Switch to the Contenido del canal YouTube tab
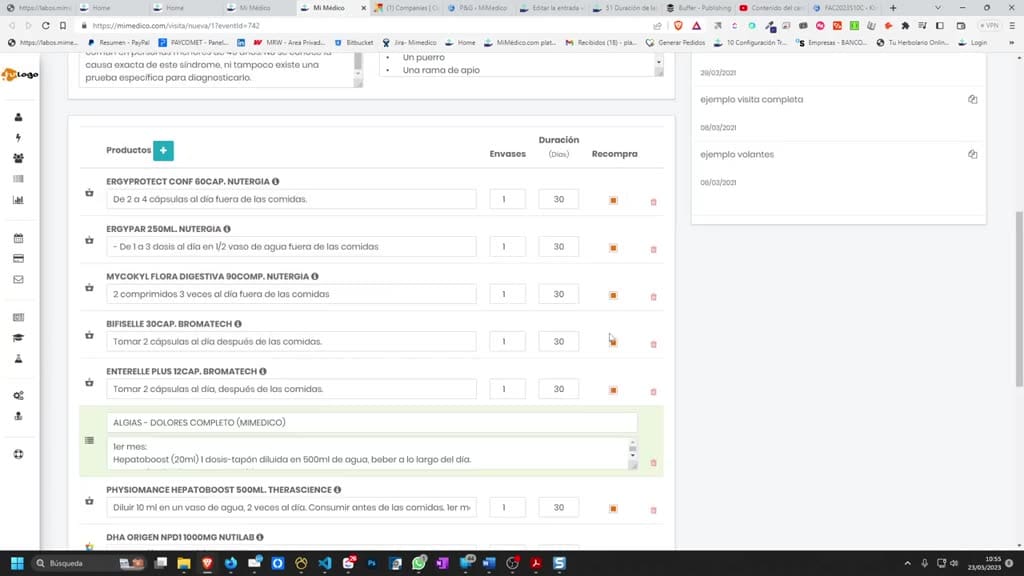Screen dimensions: 1024x576 tap(771, 8)
